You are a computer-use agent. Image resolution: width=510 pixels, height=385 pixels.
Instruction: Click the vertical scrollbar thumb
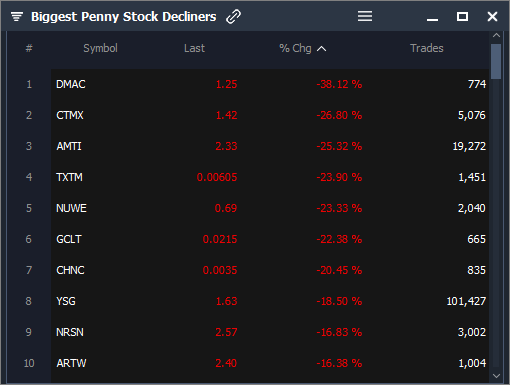point(496,61)
